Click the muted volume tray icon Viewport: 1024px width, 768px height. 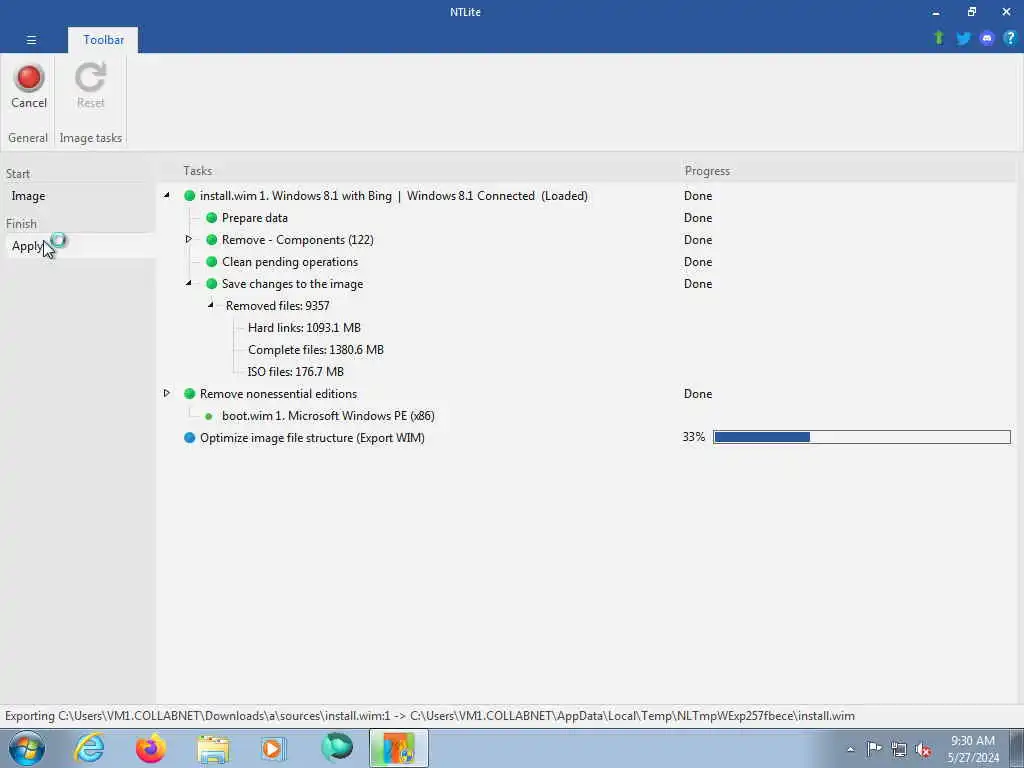[923, 749]
